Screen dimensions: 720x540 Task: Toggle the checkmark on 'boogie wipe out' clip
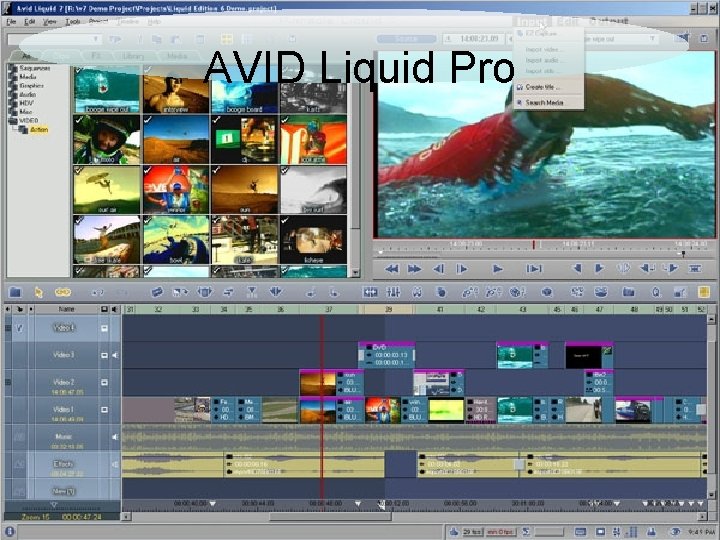click(79, 71)
